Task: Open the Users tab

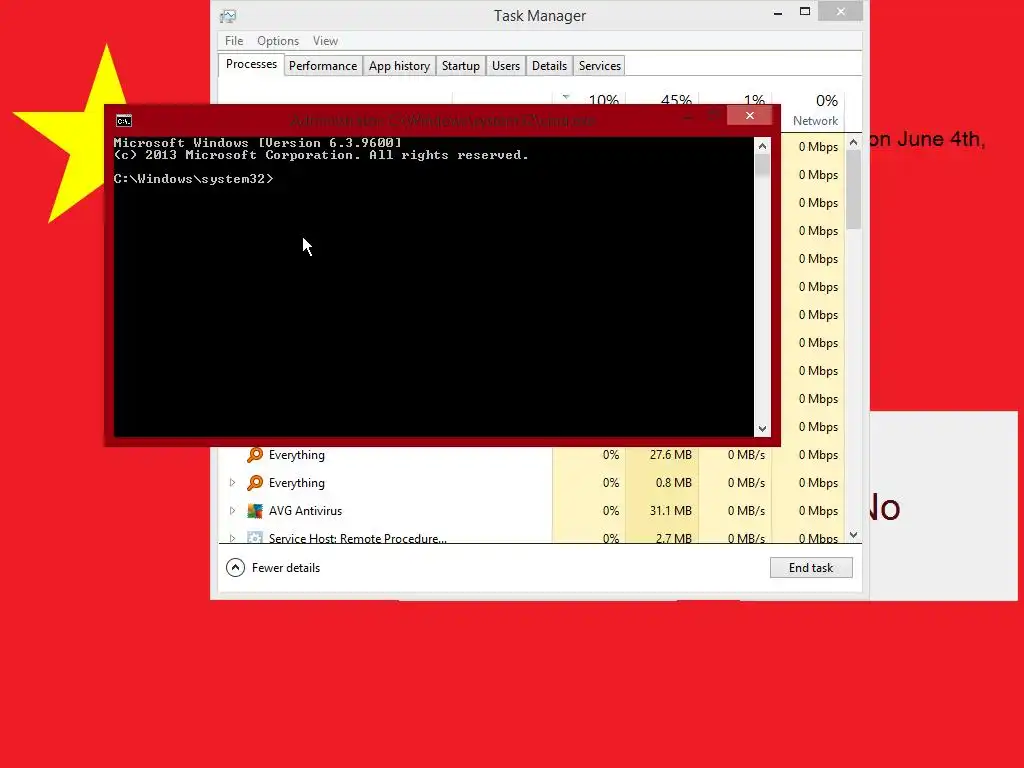Action: pyautogui.click(x=505, y=65)
